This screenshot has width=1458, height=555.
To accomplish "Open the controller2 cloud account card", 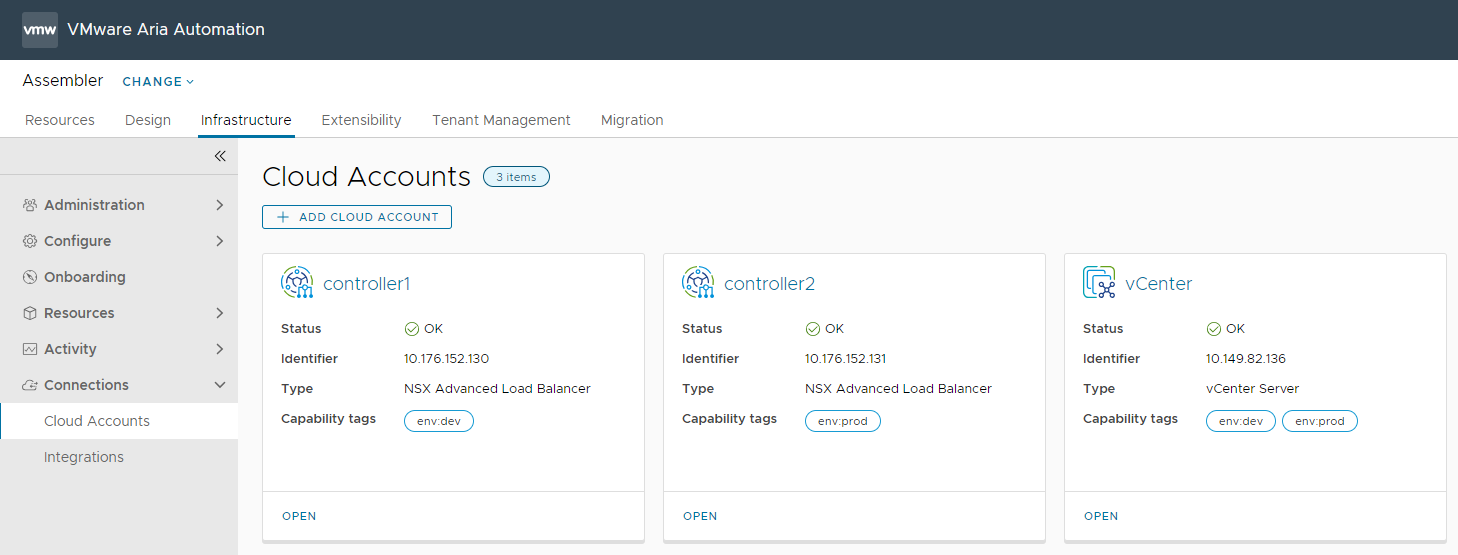I will coord(700,516).
